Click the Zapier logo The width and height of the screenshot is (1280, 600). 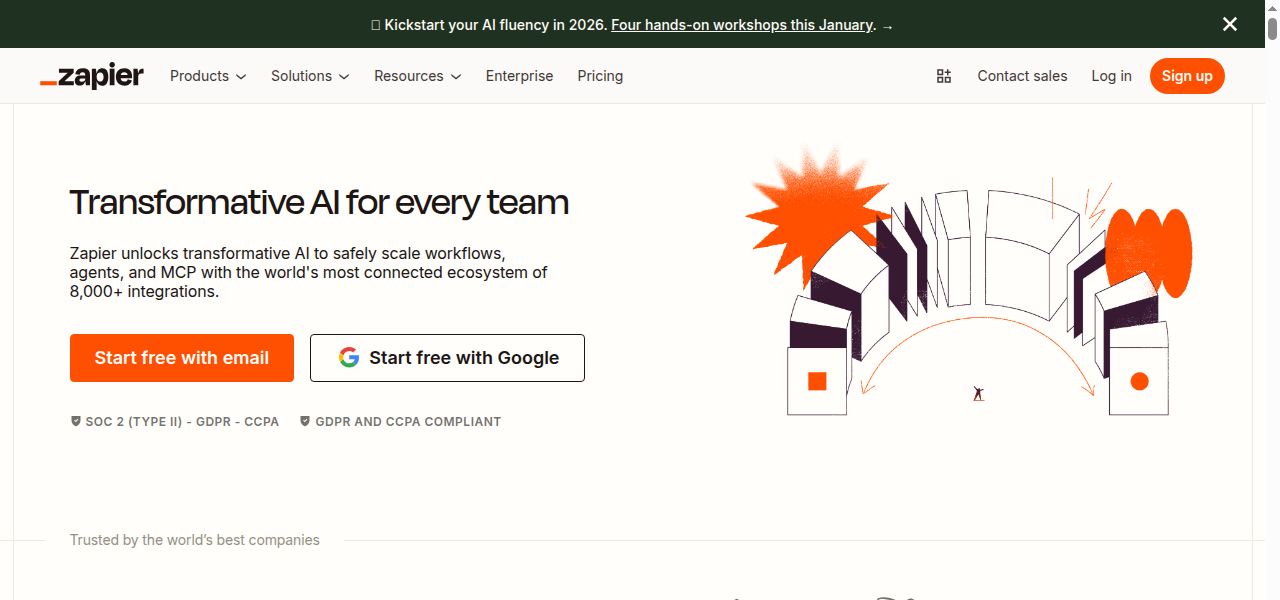(x=91, y=75)
